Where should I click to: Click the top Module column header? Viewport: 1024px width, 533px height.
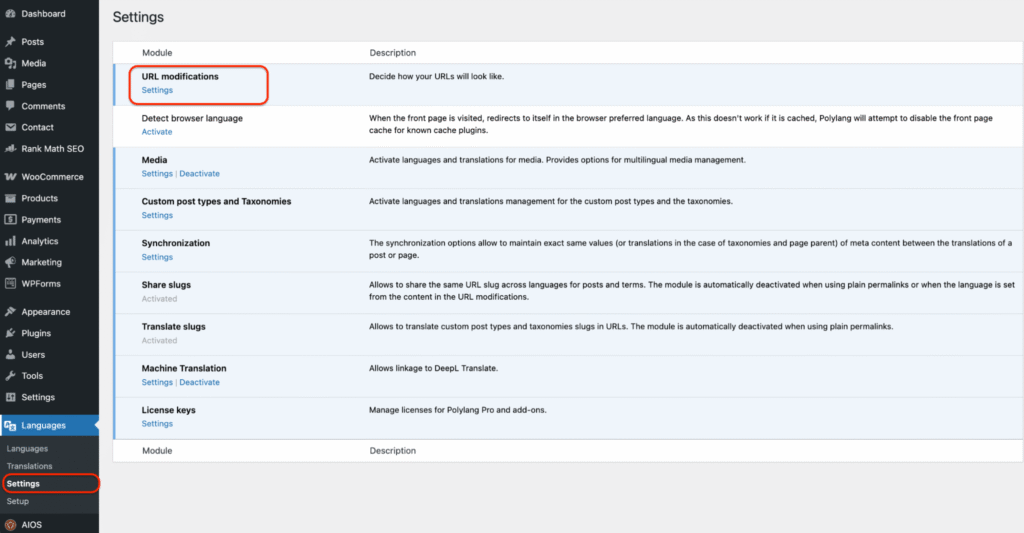pyautogui.click(x=157, y=53)
